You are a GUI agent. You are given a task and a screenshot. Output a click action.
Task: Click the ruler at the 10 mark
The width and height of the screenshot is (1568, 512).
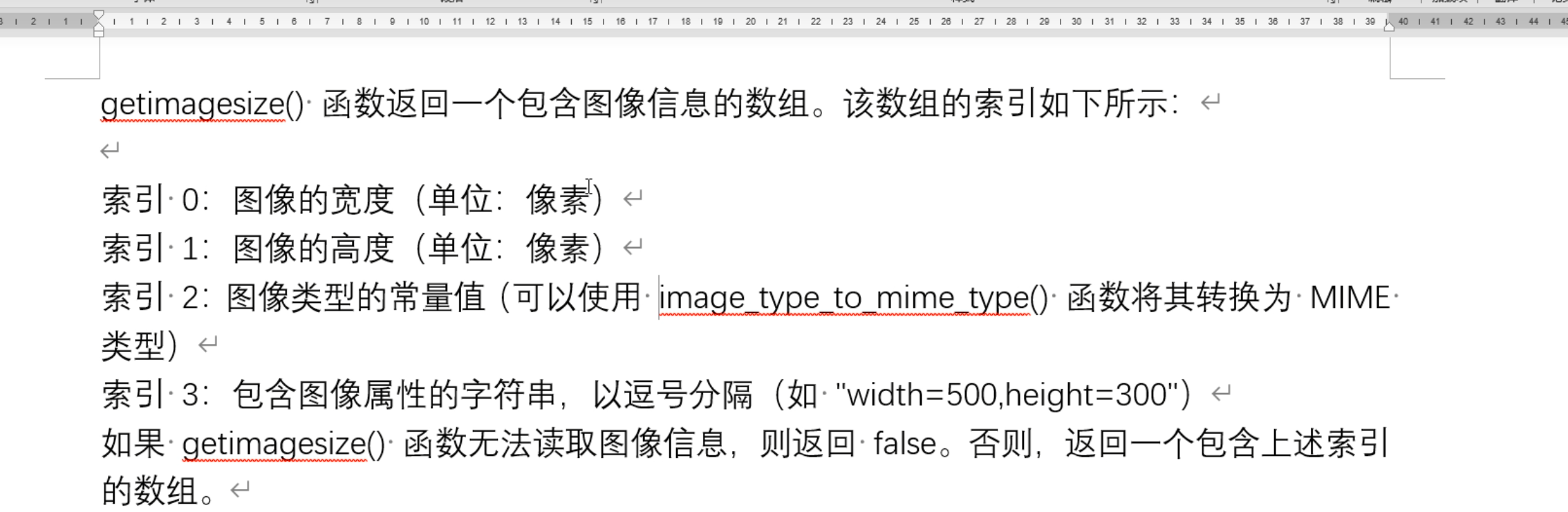pyautogui.click(x=424, y=21)
